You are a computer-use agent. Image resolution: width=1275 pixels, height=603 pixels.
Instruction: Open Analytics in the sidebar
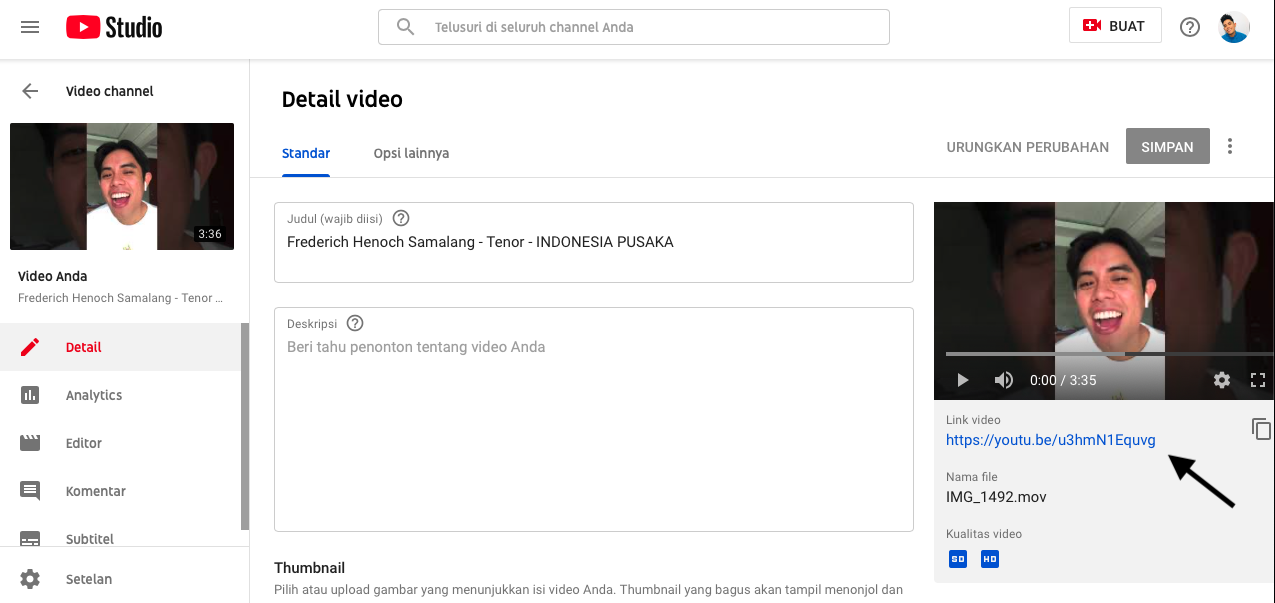[x=94, y=395]
